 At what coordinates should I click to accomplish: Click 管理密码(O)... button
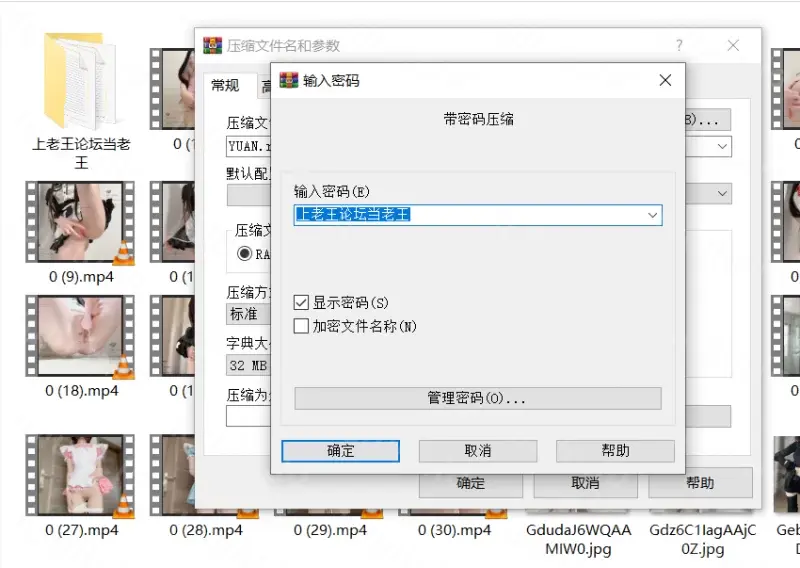[478, 398]
